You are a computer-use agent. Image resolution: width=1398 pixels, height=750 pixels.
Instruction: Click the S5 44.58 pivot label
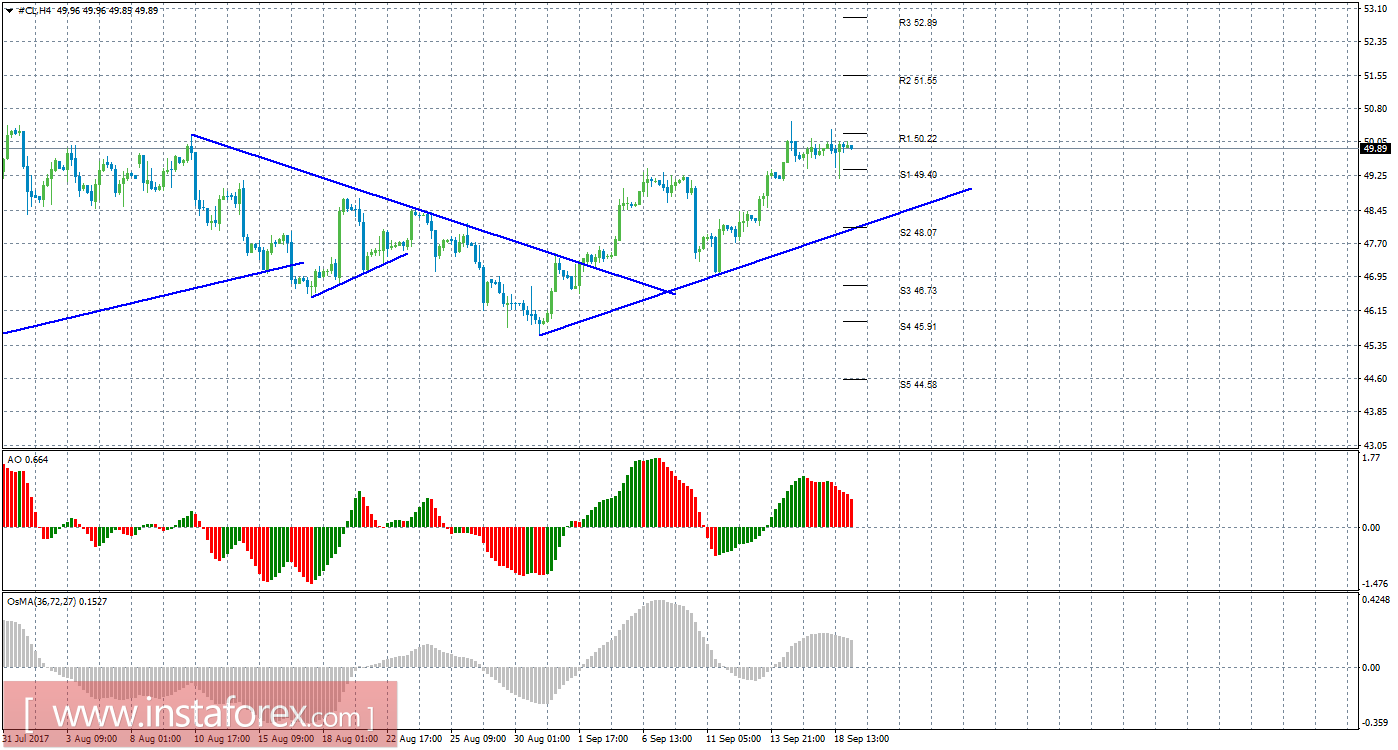click(918, 384)
